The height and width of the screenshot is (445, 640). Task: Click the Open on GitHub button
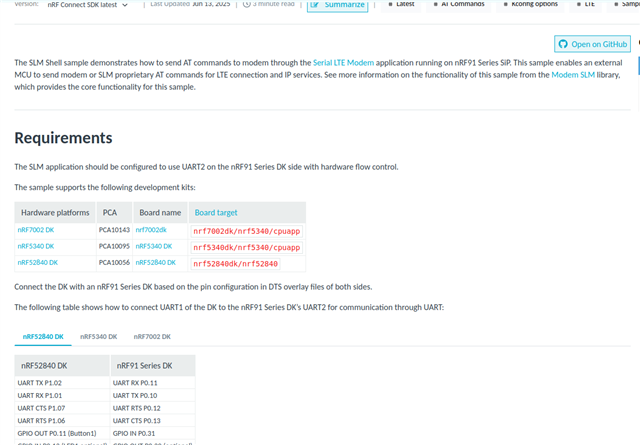pyautogui.click(x=592, y=44)
